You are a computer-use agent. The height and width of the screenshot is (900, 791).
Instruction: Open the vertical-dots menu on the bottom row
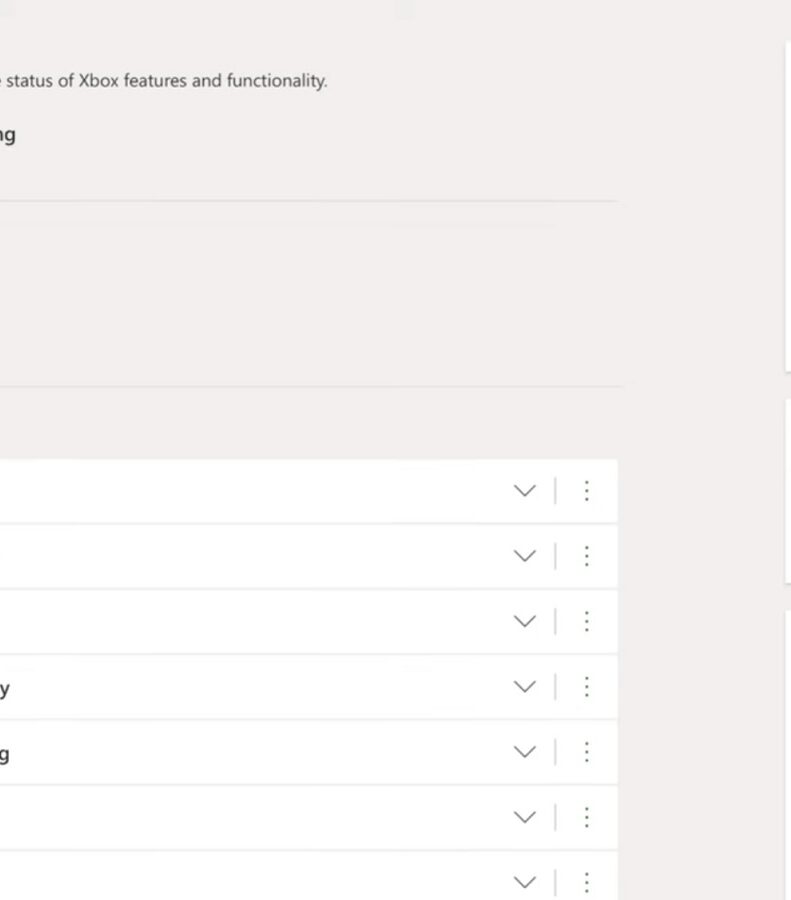586,884
